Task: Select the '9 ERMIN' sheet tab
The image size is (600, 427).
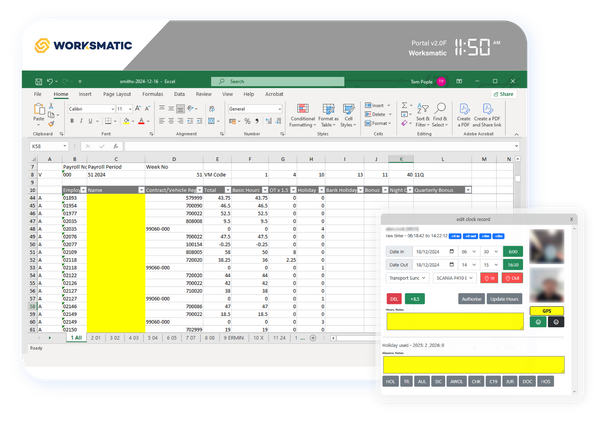Action: point(233,338)
